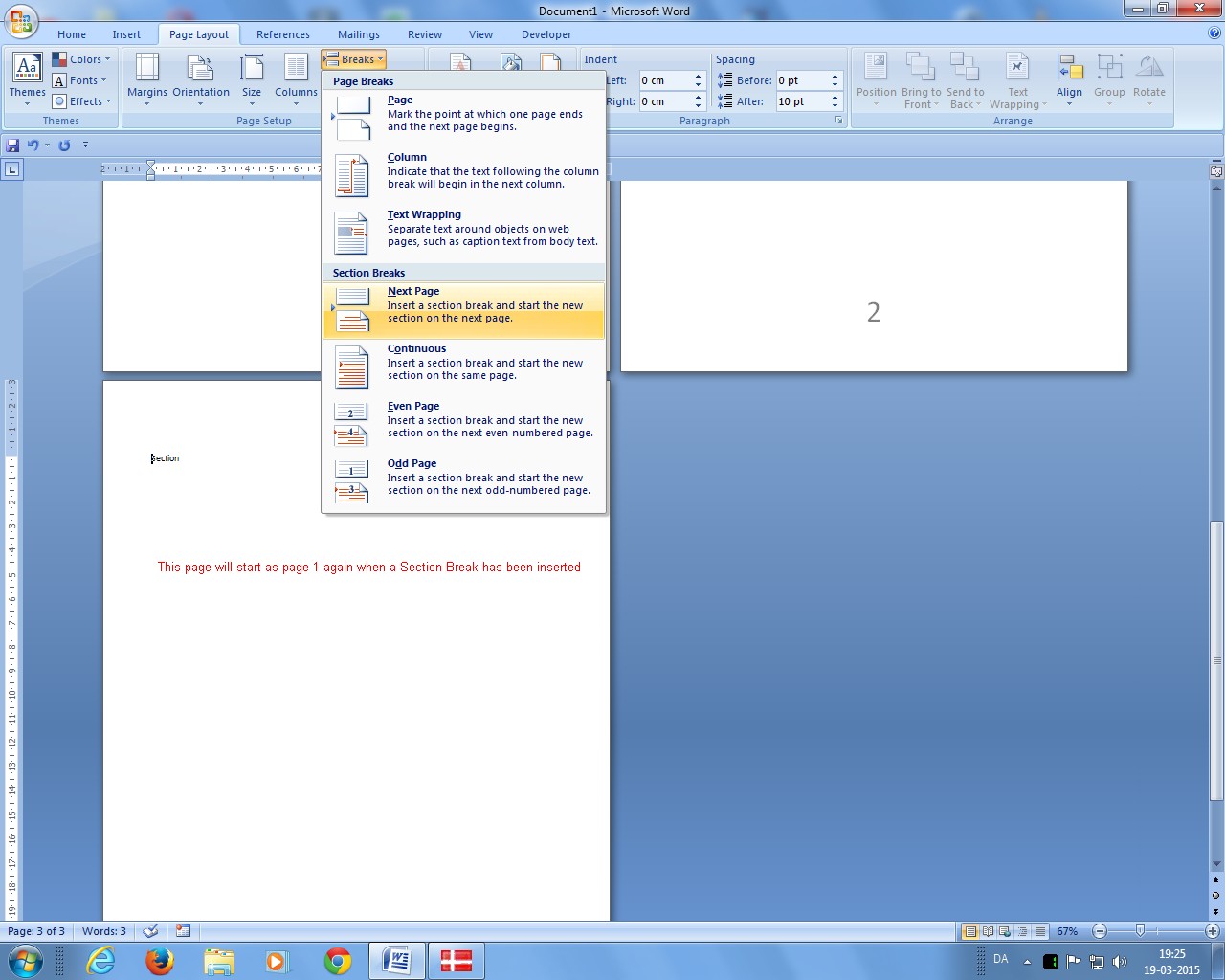Screen dimensions: 1225x980
Task: Click the vertical scrollbar thumb
Action: point(1216,660)
